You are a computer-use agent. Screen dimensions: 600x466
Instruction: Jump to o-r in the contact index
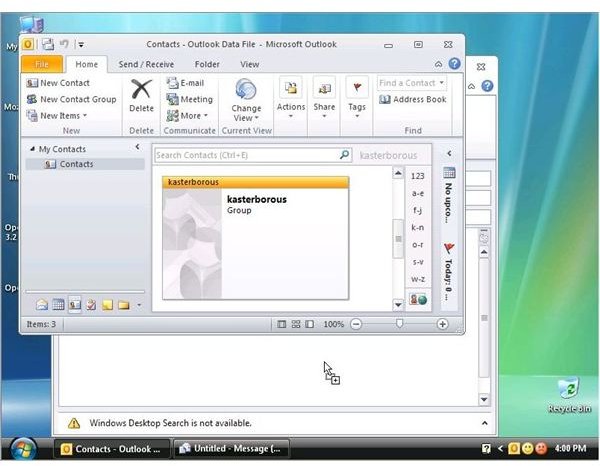click(417, 245)
